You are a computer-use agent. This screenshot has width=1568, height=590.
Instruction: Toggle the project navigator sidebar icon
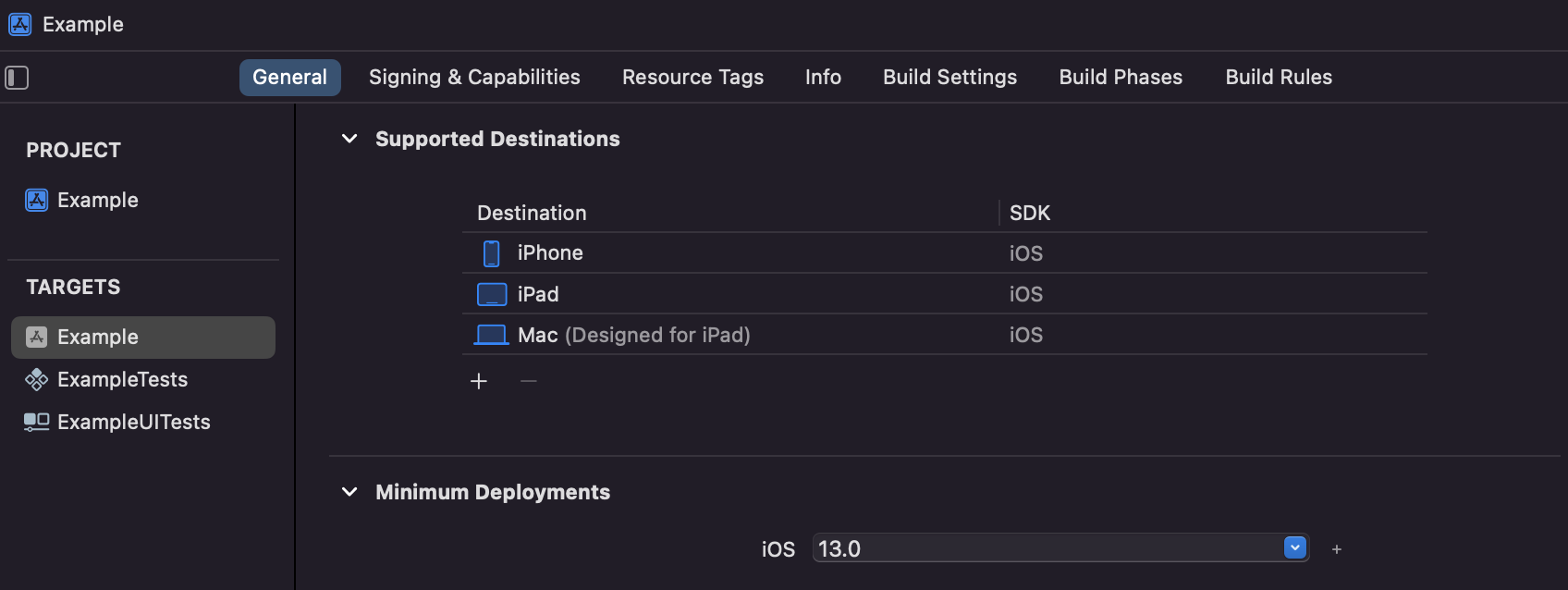(17, 78)
